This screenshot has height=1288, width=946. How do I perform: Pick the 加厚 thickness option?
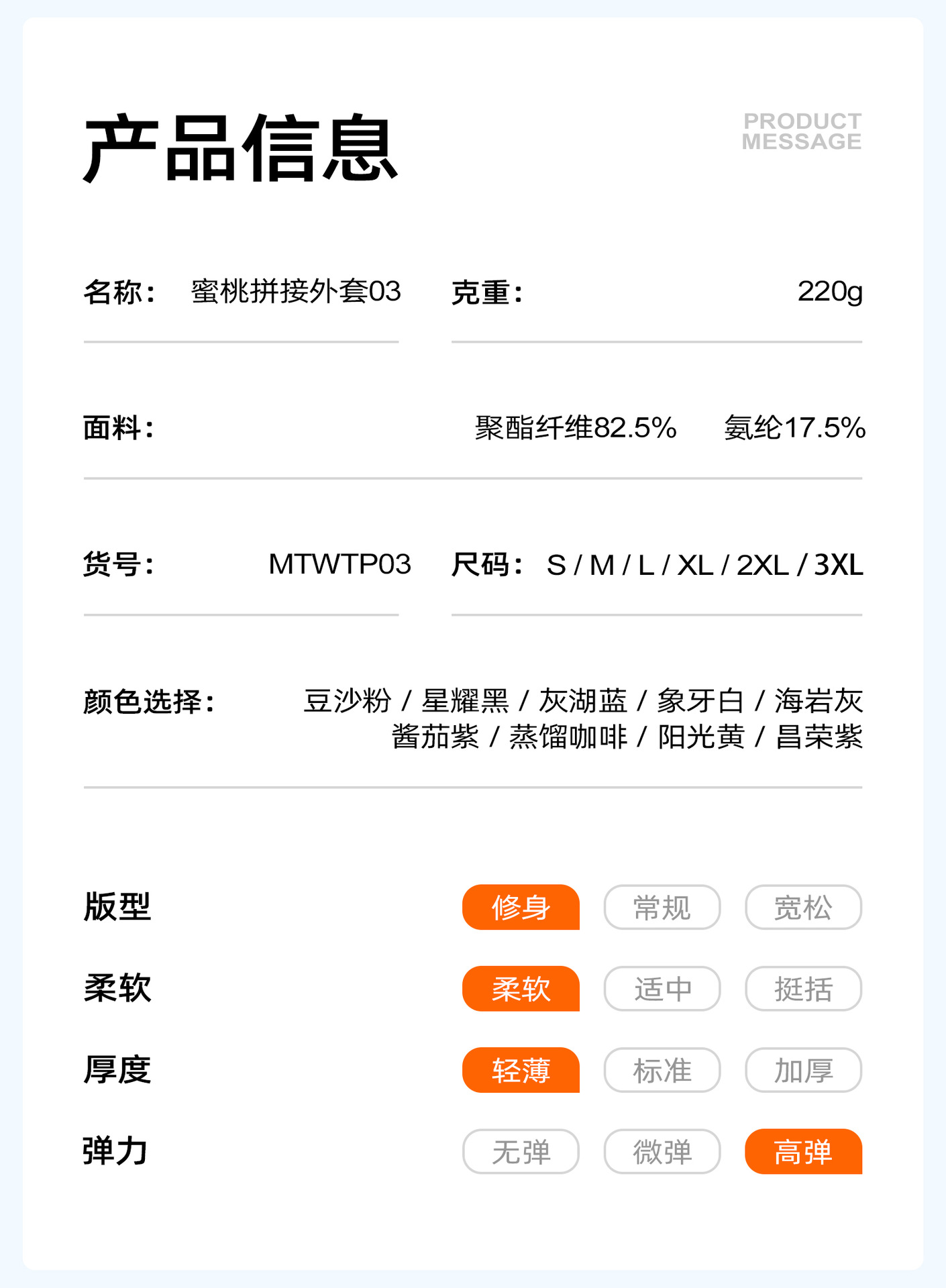[x=803, y=1070]
